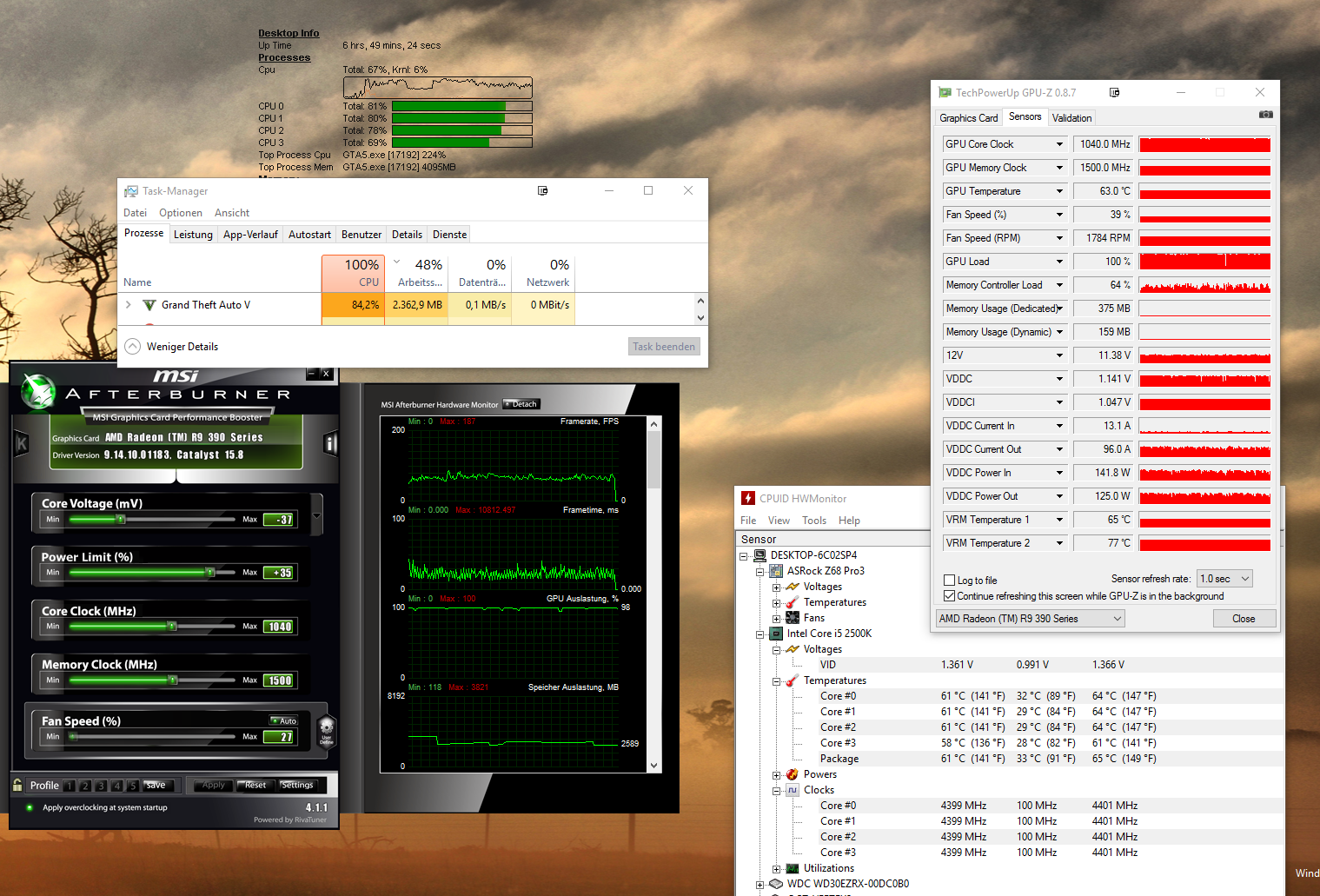
Task: Click the Task-Manager title bar icon
Action: [131, 191]
